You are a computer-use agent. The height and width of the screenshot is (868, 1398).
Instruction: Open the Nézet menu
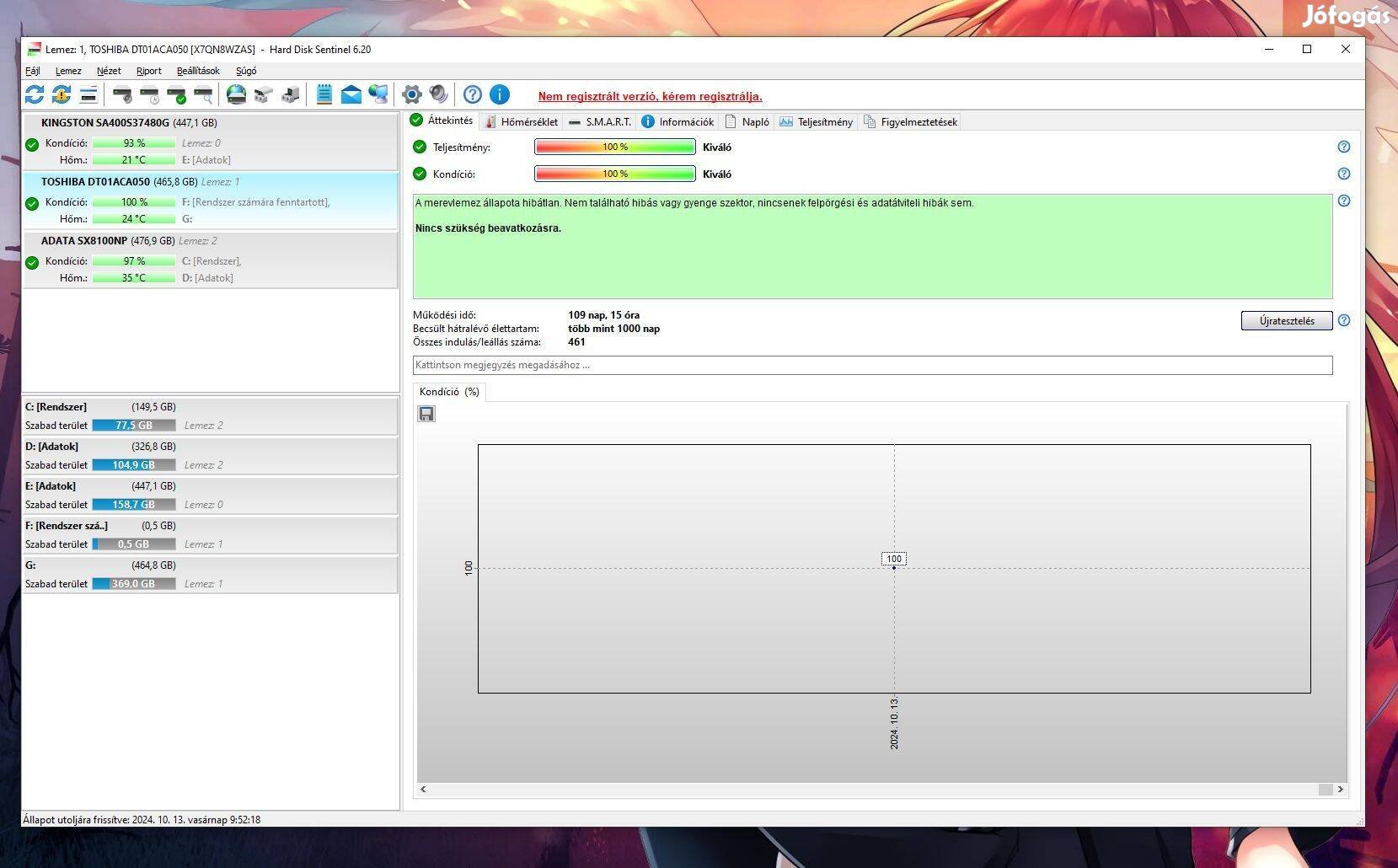tap(109, 71)
